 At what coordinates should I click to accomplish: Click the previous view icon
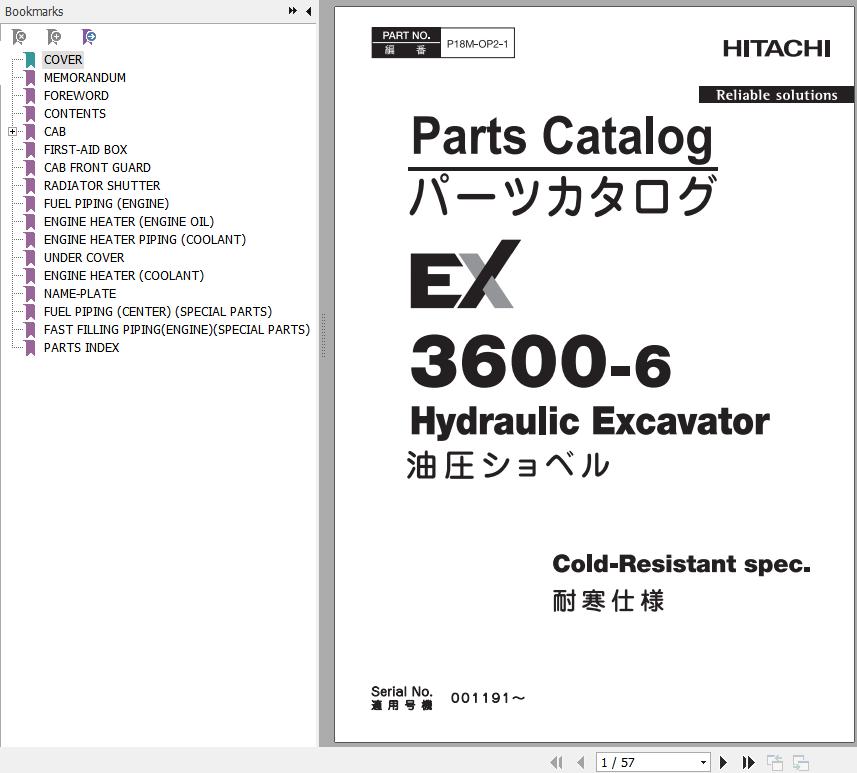click(774, 762)
